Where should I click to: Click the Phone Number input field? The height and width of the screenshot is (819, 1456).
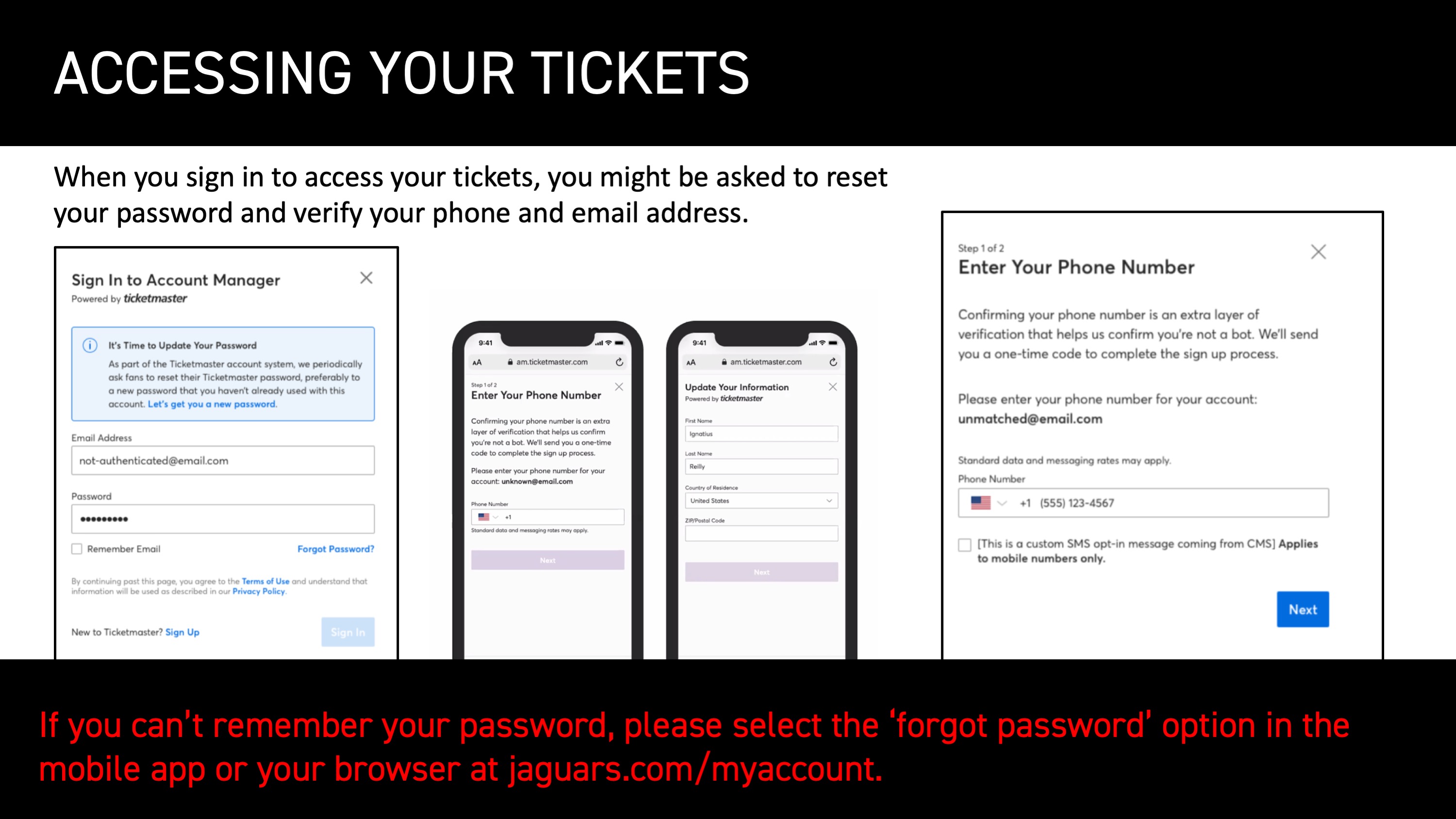click(1144, 502)
